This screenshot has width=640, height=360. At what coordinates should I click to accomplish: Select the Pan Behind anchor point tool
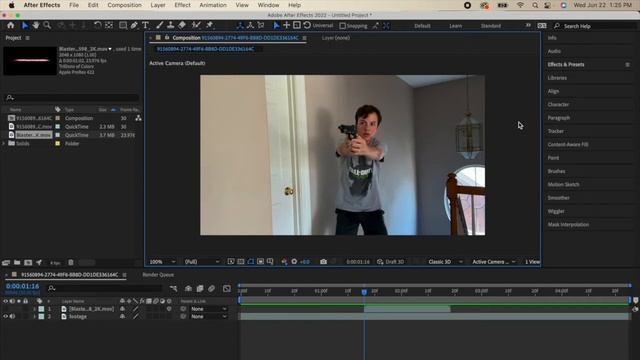(109, 25)
